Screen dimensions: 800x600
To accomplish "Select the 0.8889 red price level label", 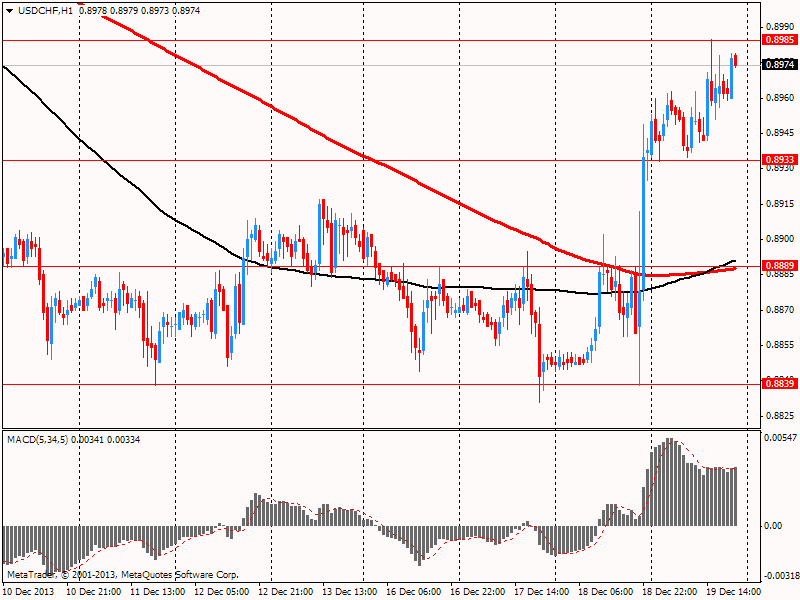I will click(780, 266).
